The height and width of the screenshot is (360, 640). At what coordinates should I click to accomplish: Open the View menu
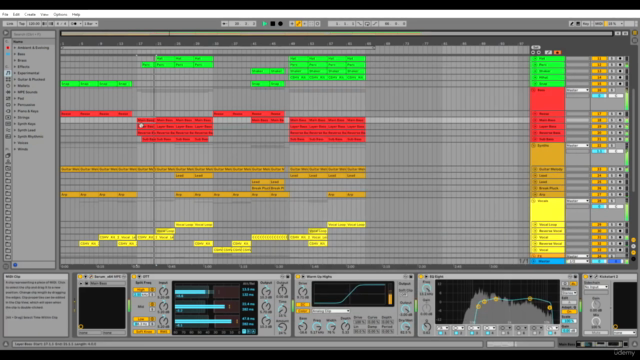pyautogui.click(x=44, y=14)
